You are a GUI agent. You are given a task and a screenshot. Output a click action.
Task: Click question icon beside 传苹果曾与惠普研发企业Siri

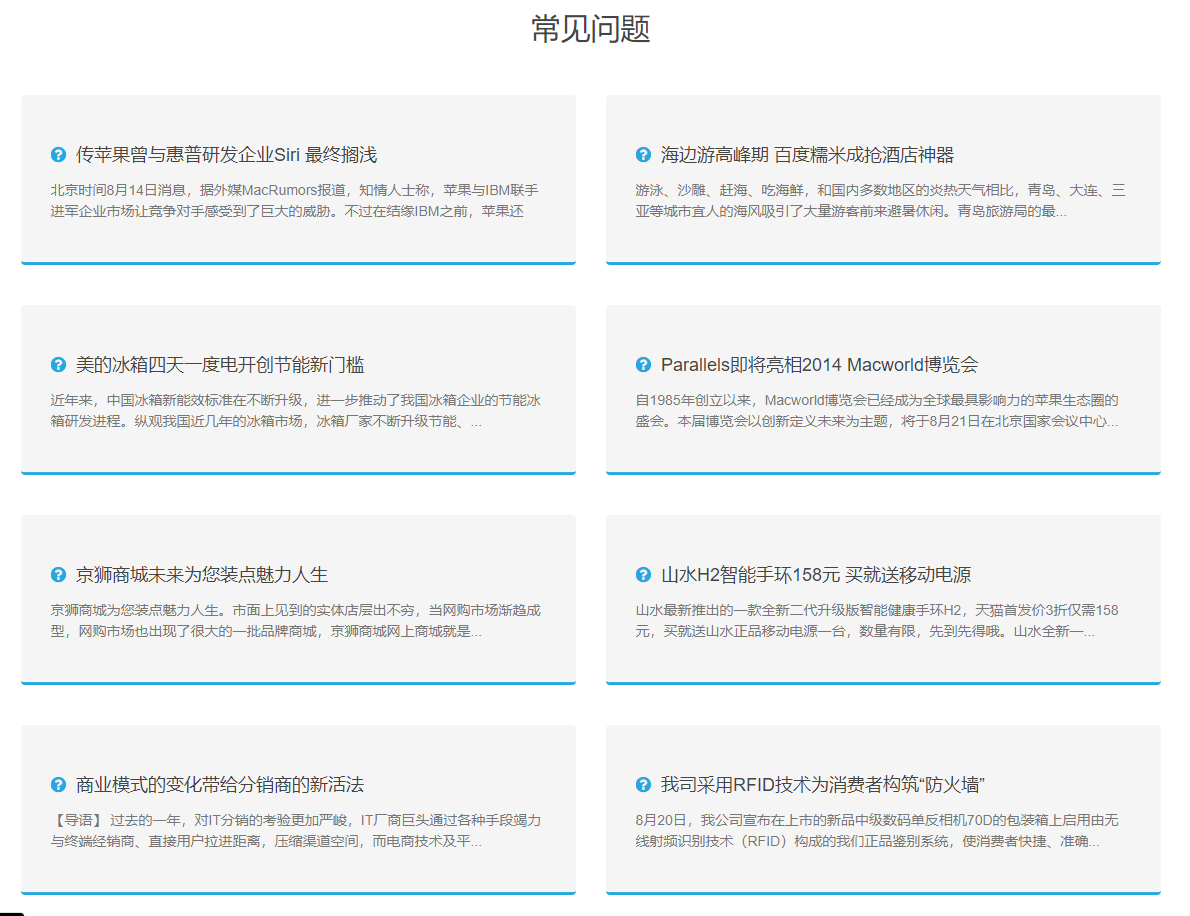tap(59, 155)
